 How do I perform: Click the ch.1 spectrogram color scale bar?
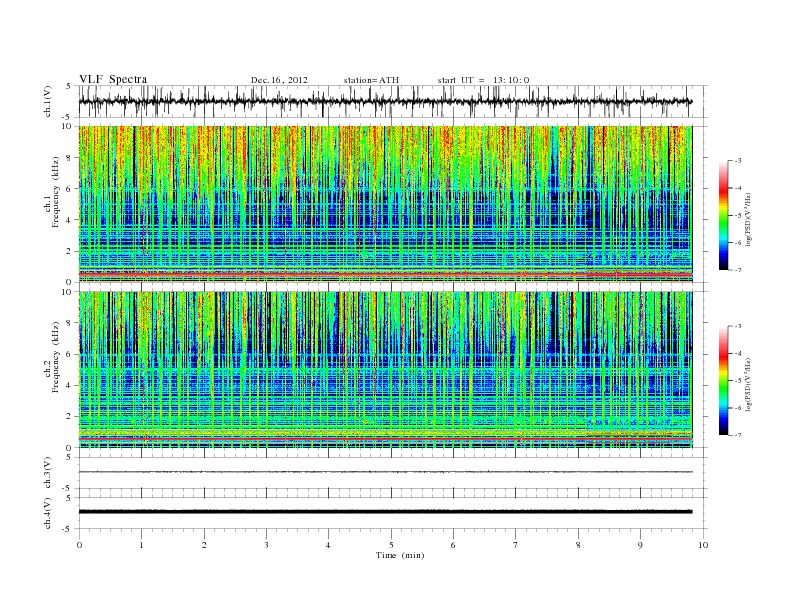pos(723,215)
